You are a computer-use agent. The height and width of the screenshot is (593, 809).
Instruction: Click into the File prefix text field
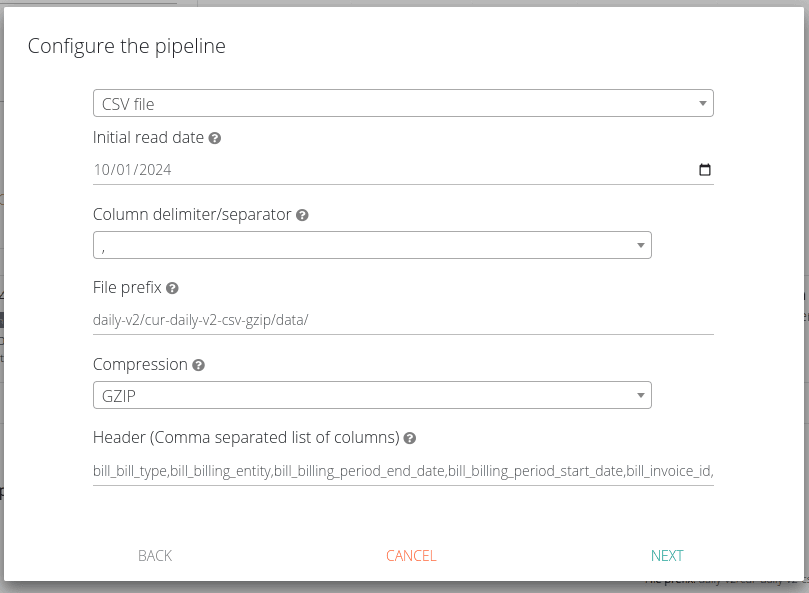[403, 320]
